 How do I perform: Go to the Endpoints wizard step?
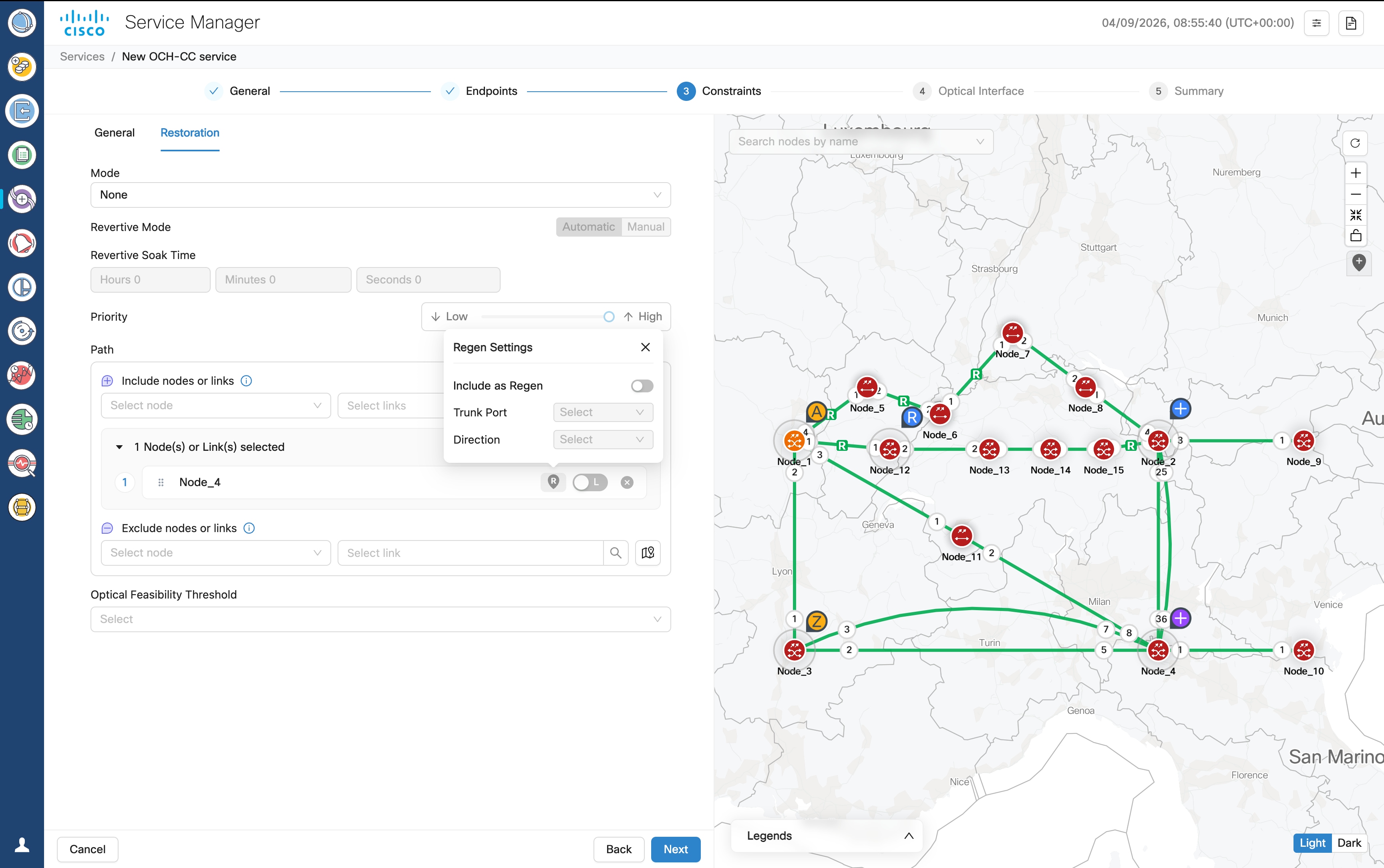click(491, 91)
